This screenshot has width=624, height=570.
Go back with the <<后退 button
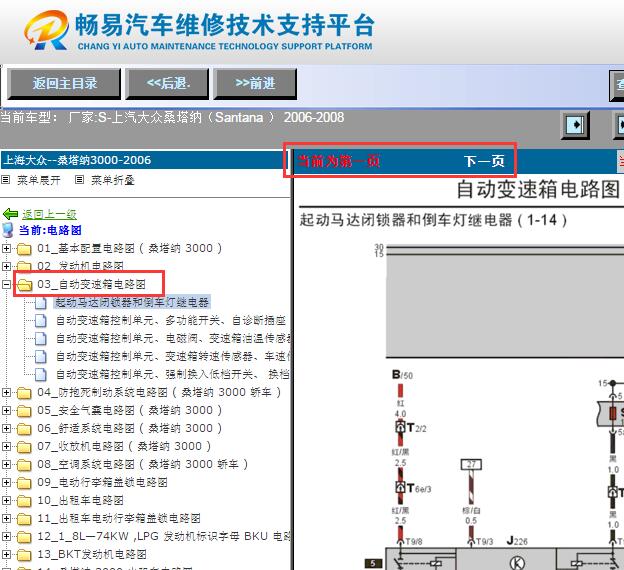click(x=167, y=84)
